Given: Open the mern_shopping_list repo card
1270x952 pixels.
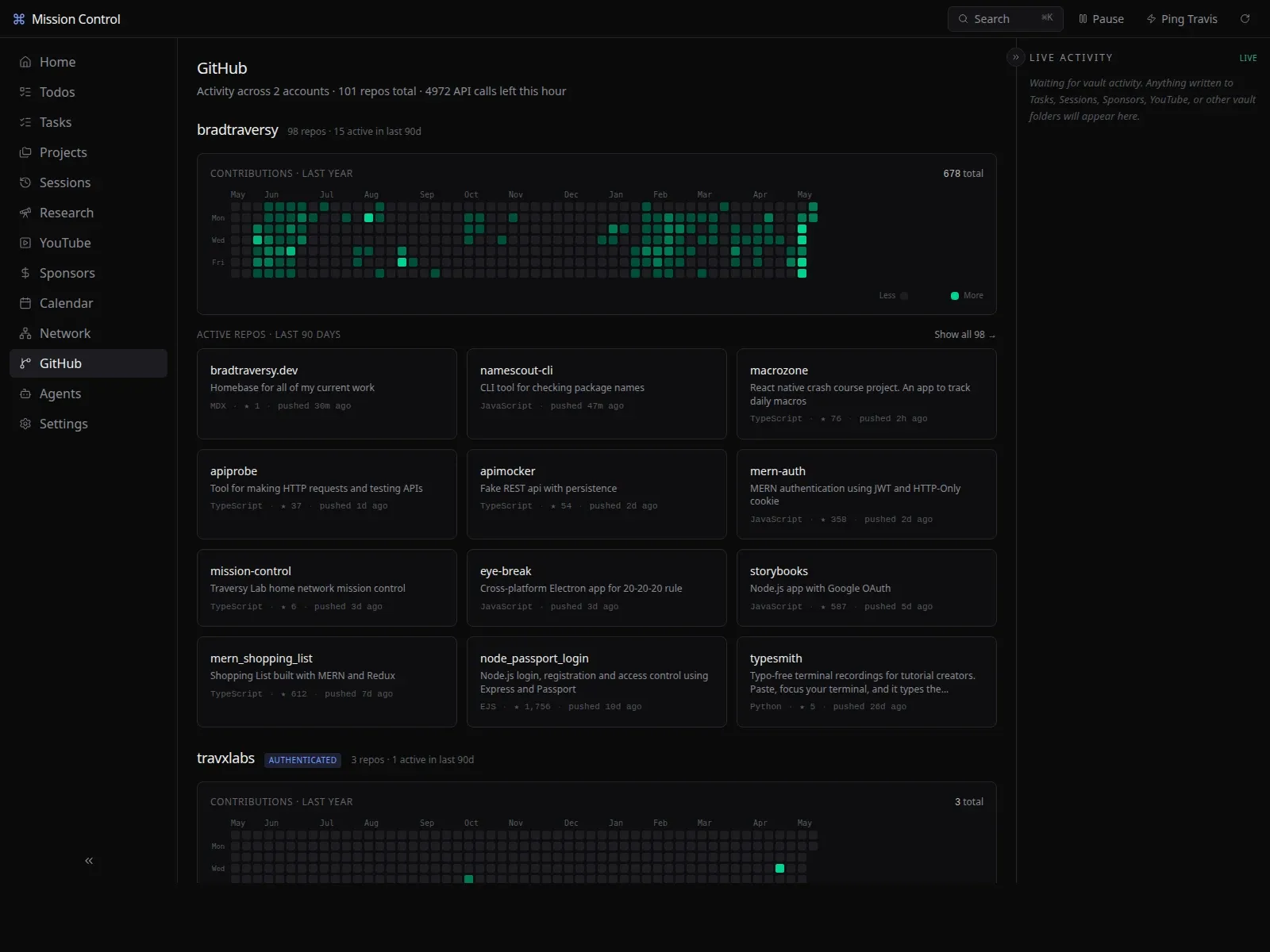Looking at the screenshot, I should click(x=327, y=681).
